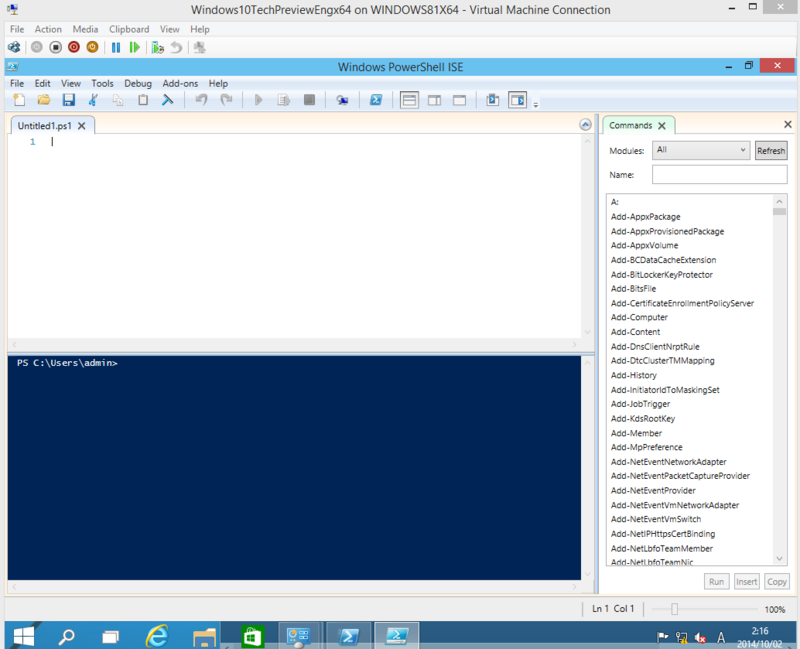Close the Untitled1.ps1 tab

82,126
